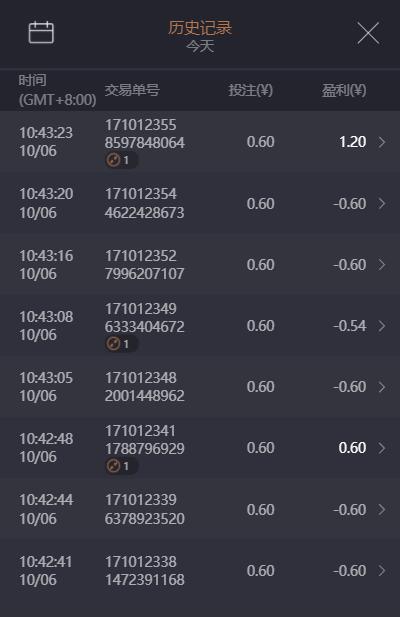The height and width of the screenshot is (617, 400).
Task: Open chevron for the 10:42:41 record
Action: tap(382, 571)
